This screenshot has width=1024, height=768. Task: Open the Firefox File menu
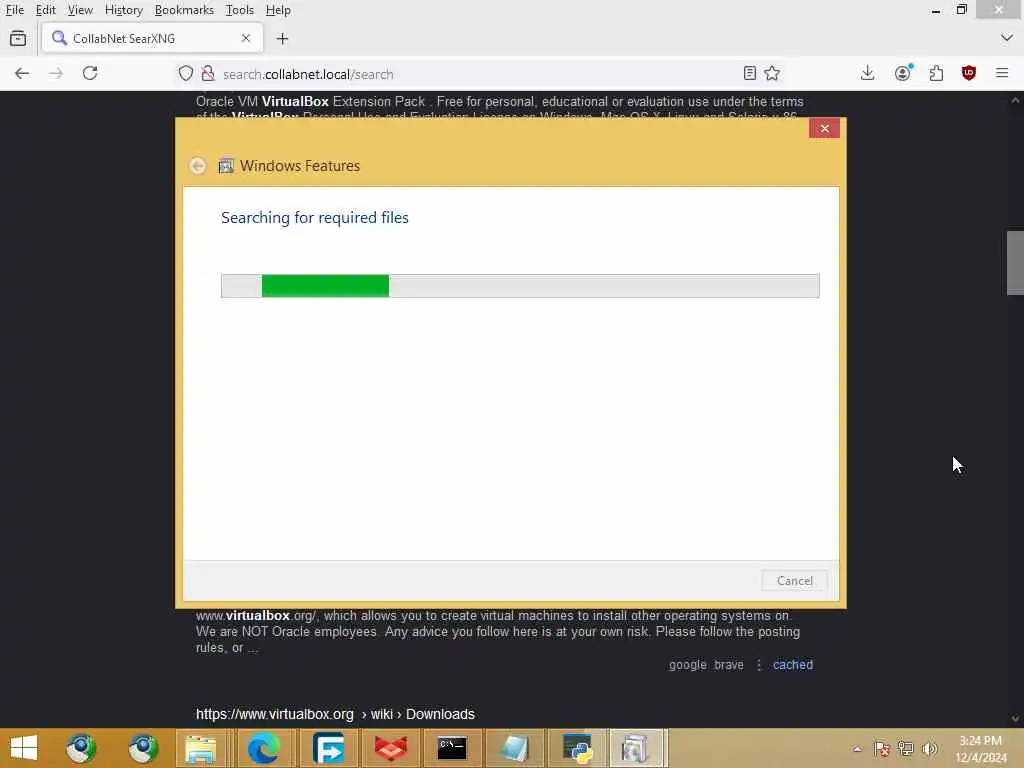click(14, 10)
